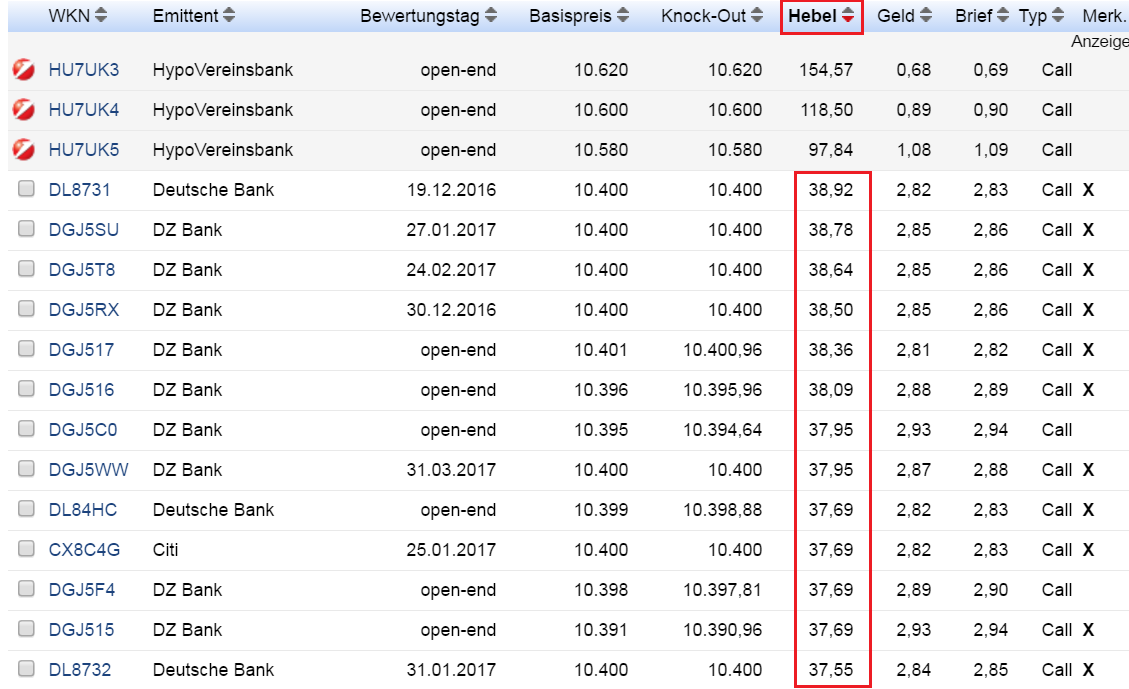Image resolution: width=1129 pixels, height=689 pixels.
Task: Tick the checkbox for DL84HC
Action: tap(26, 509)
